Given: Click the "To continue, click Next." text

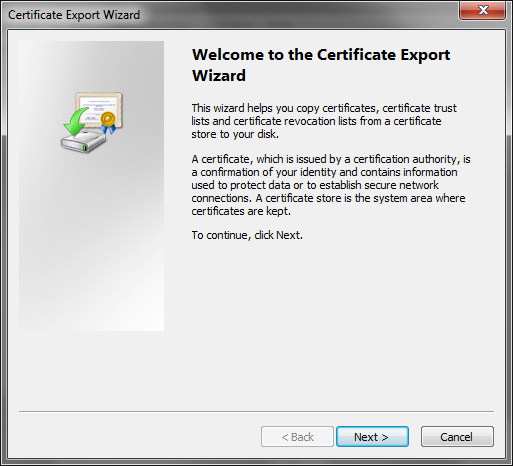Looking at the screenshot, I should 247,235.
